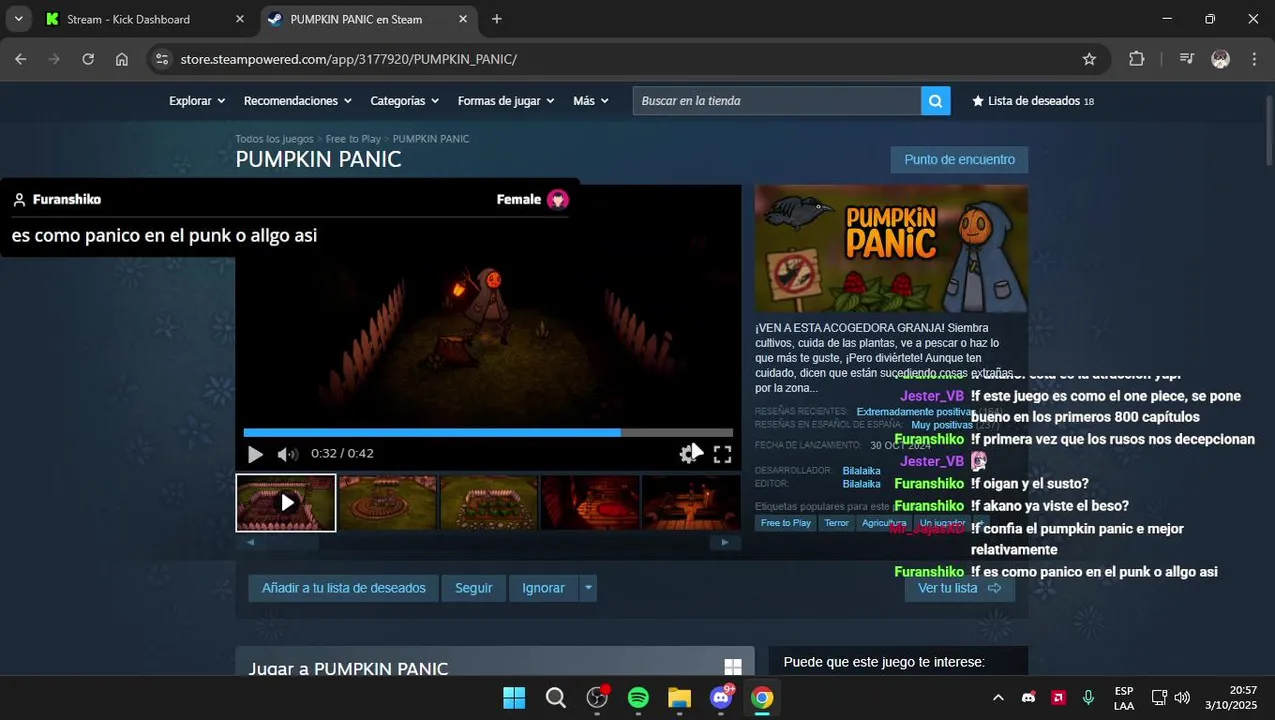This screenshot has height=720, width=1275.
Task: Click the Seguir button
Action: 474,588
